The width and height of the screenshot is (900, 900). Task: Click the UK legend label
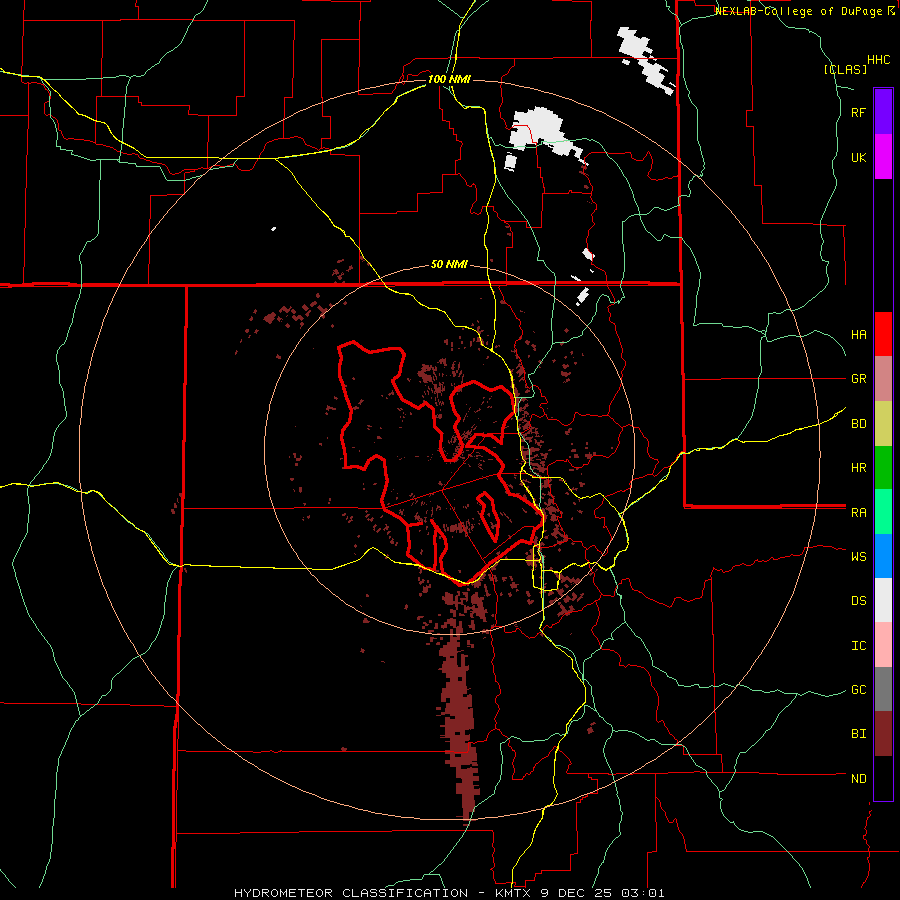(x=858, y=157)
